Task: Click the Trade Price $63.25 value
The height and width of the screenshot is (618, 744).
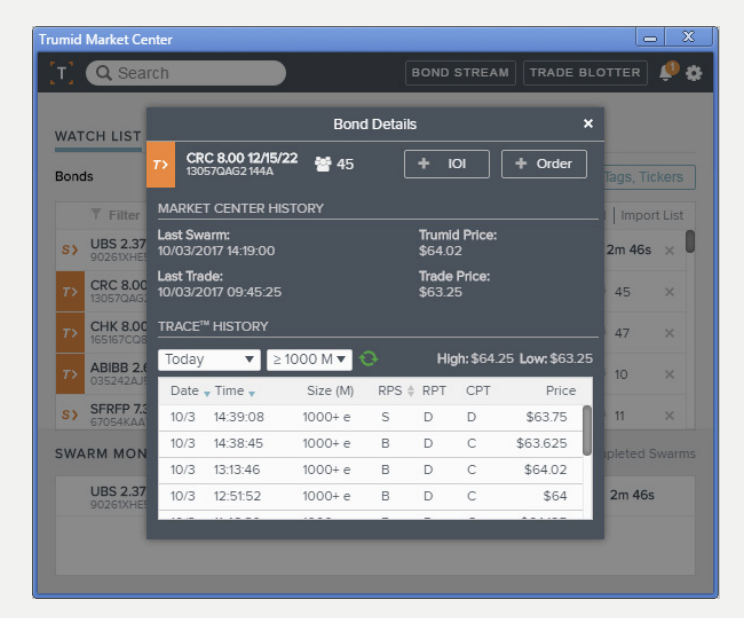Action: [x=440, y=292]
